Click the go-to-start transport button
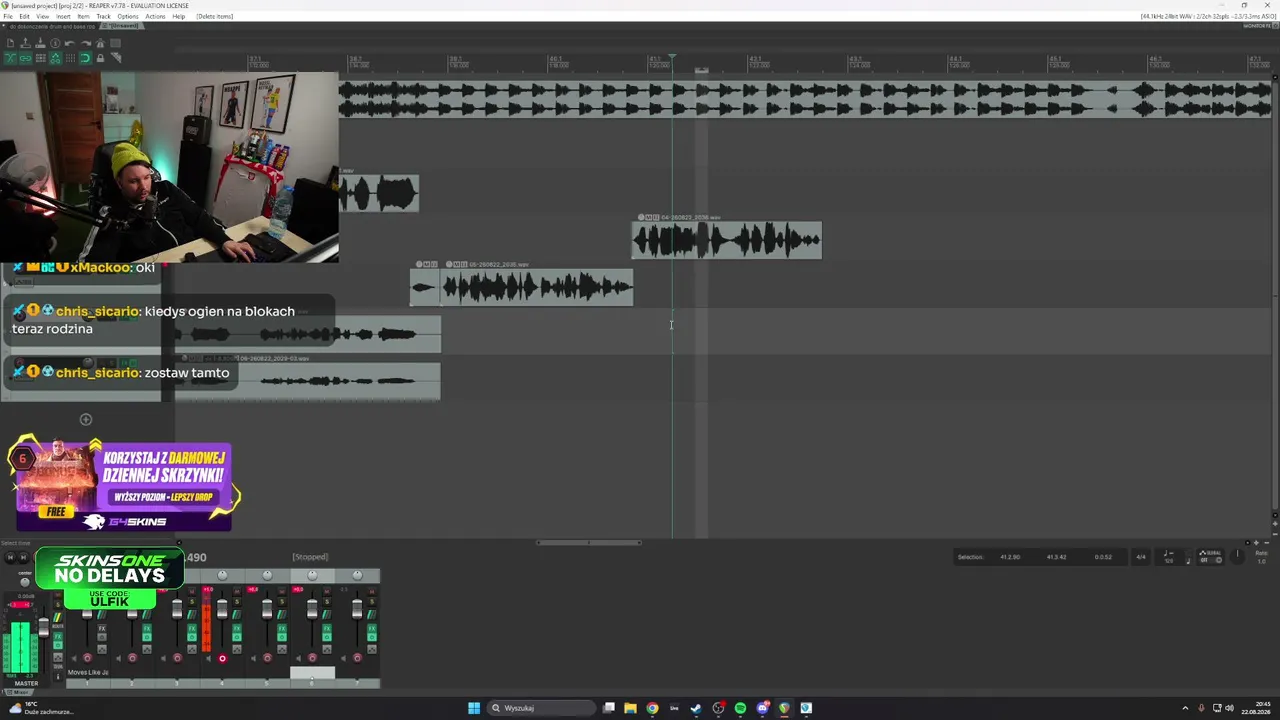The width and height of the screenshot is (1280, 720). 10,557
